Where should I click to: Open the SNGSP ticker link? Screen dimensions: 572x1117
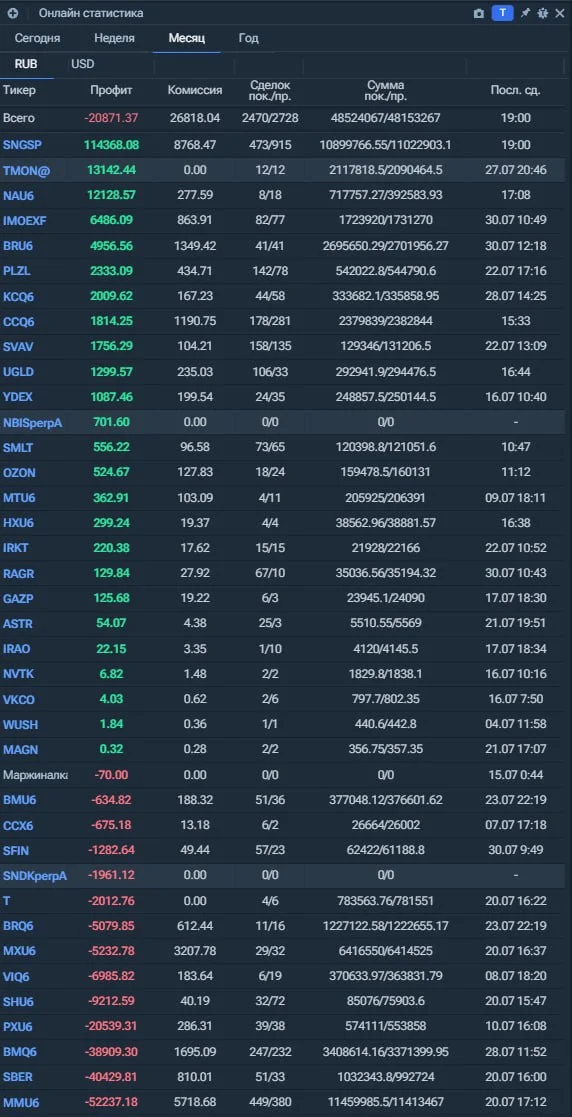pos(22,145)
